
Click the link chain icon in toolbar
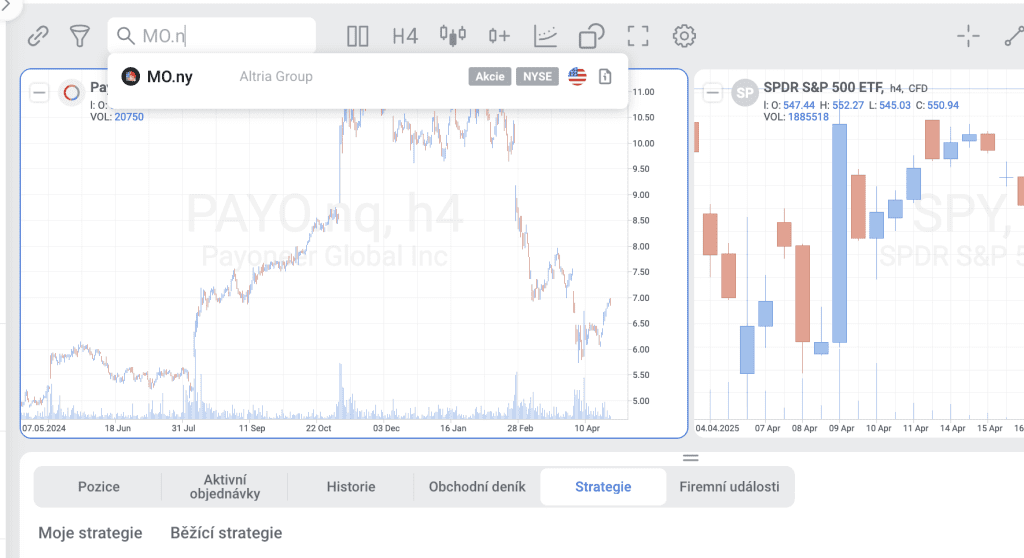coord(38,36)
